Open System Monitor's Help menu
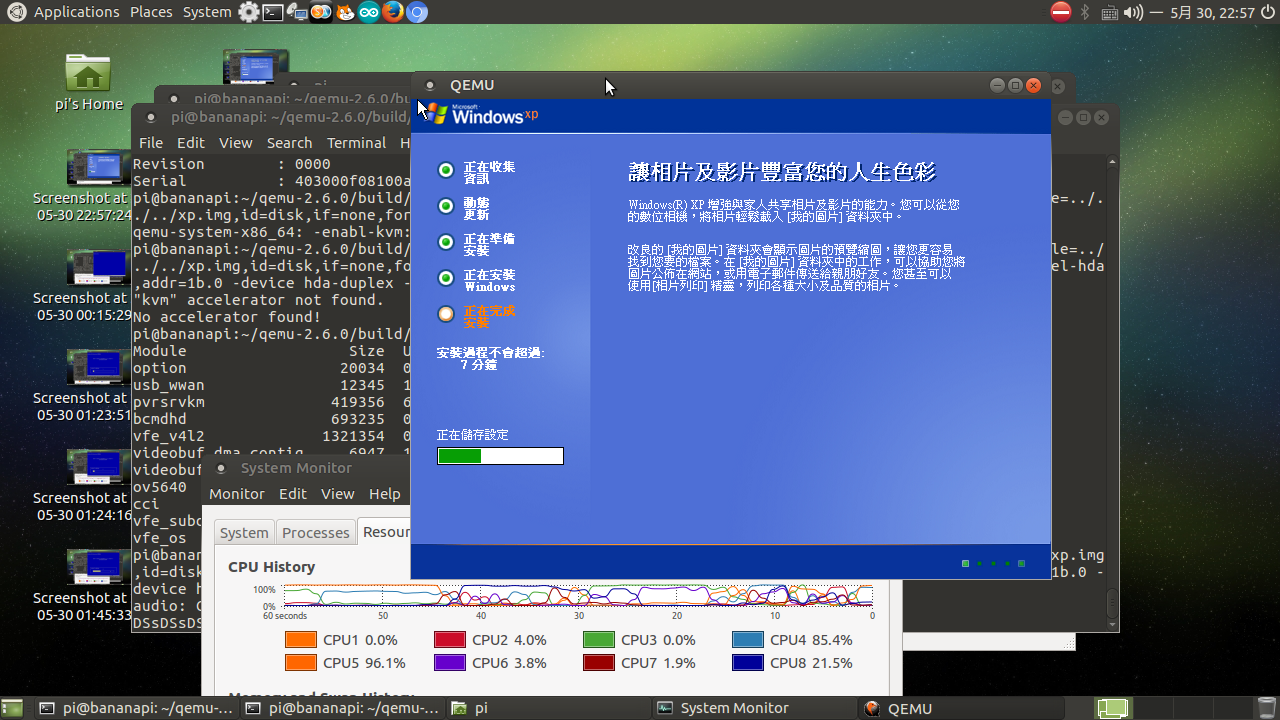Viewport: 1280px width, 720px height. (384, 494)
